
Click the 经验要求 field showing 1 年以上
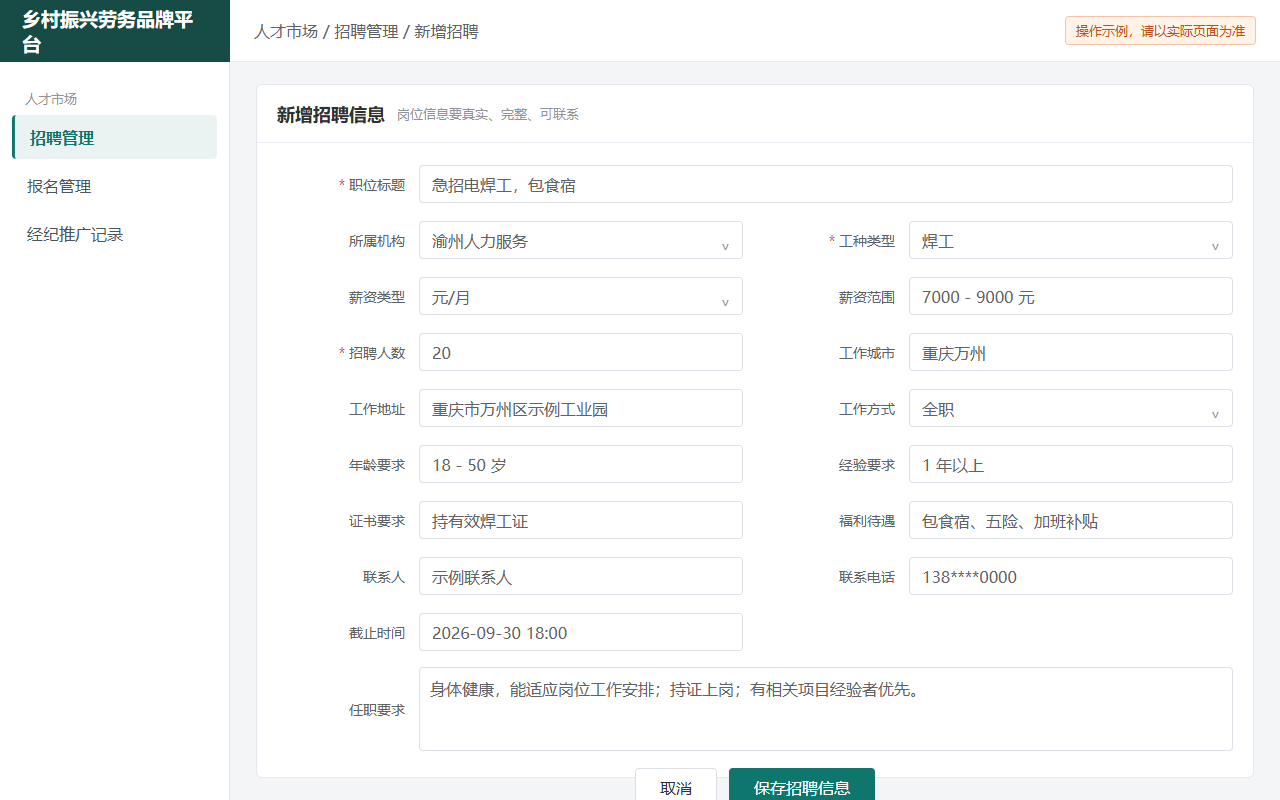pos(1071,464)
